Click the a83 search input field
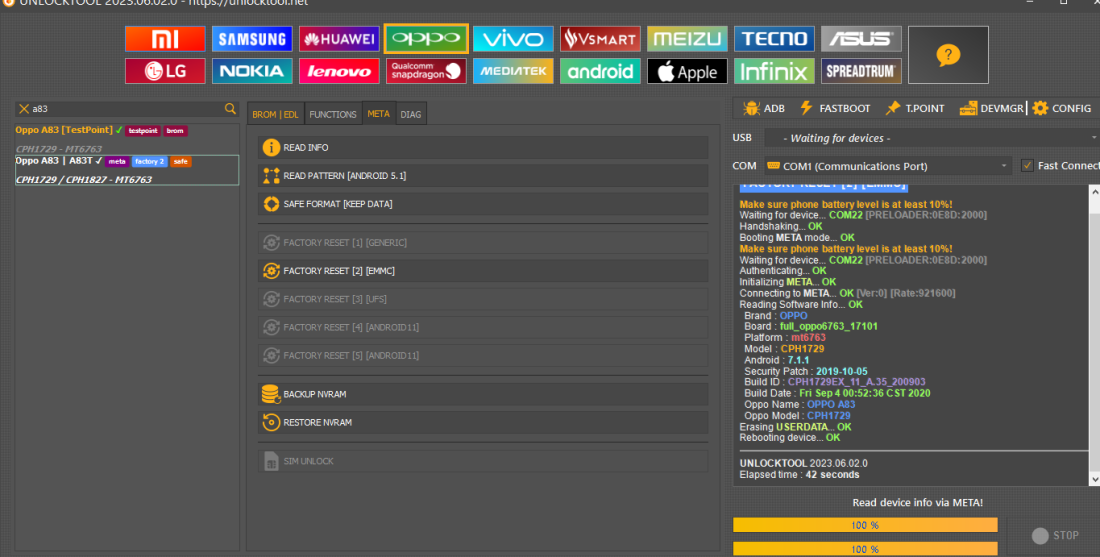The height and width of the screenshot is (557, 1100). point(126,109)
